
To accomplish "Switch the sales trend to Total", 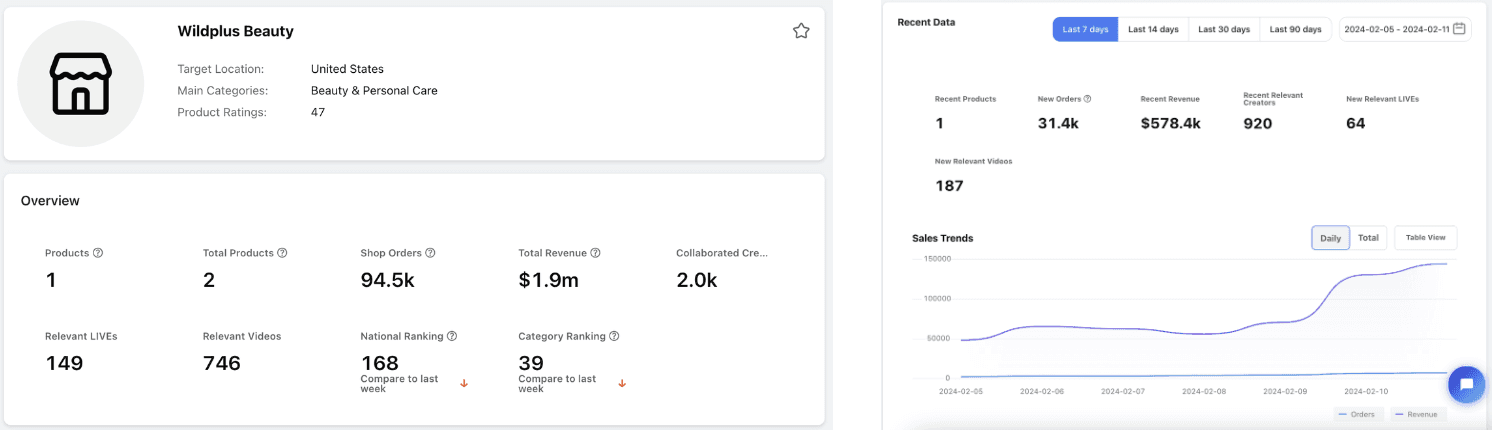I will pos(1368,238).
